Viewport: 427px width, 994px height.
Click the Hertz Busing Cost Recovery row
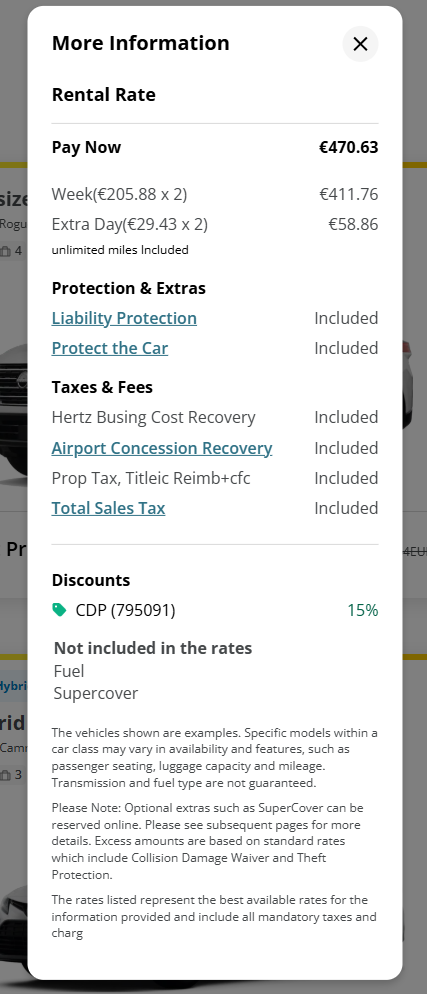pos(215,417)
